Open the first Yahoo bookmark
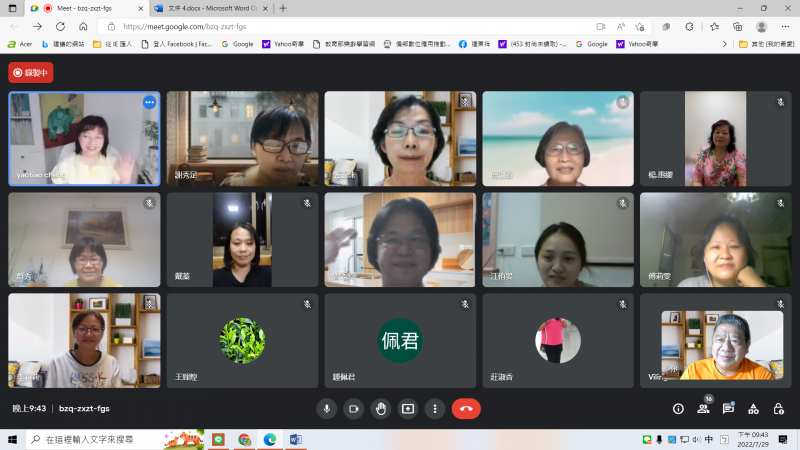Screen dimensions: 800x450 283,44
